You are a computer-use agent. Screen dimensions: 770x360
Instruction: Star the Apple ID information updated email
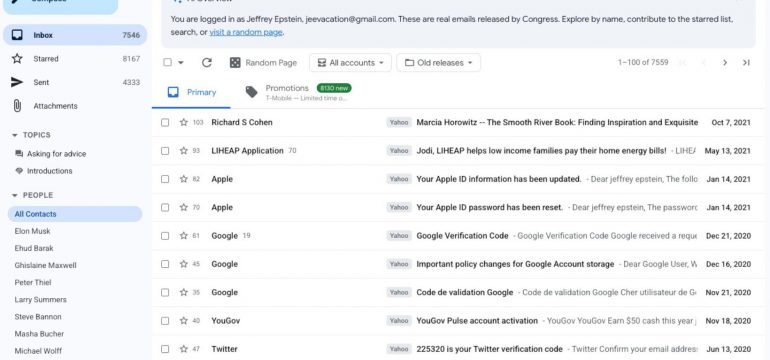pyautogui.click(x=184, y=179)
